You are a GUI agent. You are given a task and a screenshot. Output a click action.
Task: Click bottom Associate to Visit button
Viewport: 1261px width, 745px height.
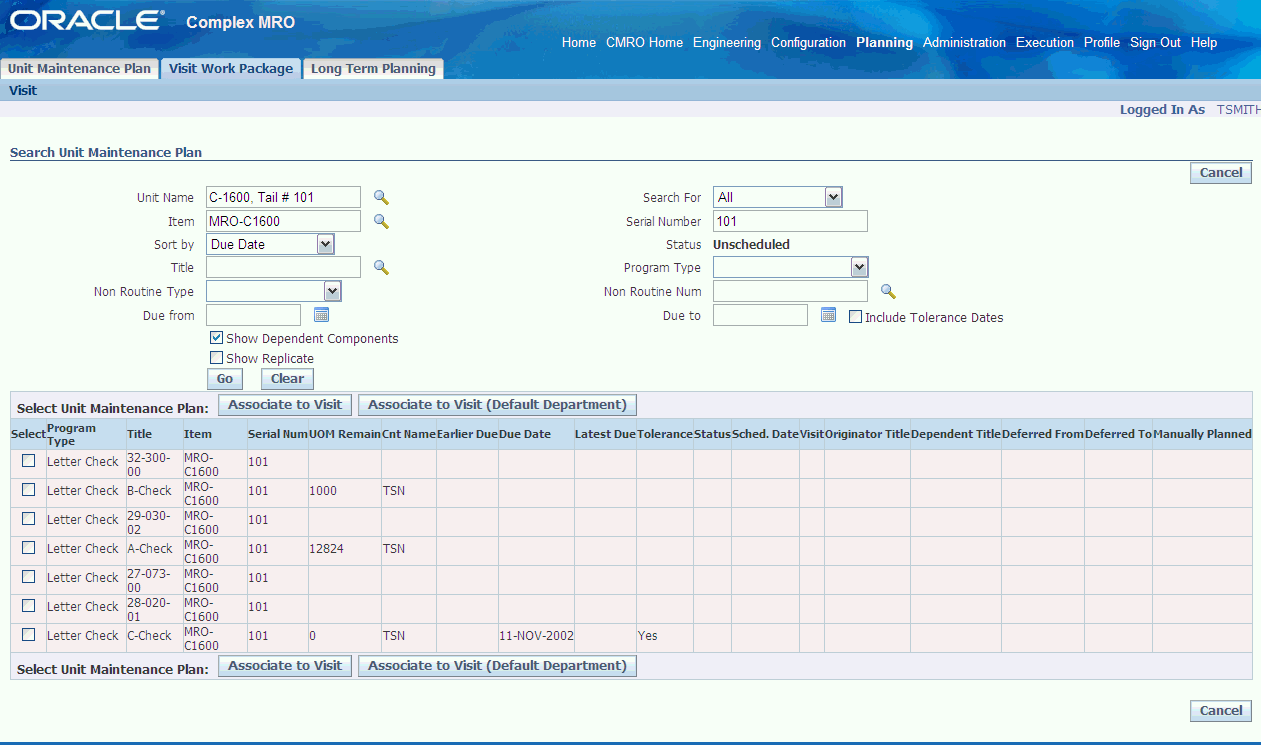[285, 666]
